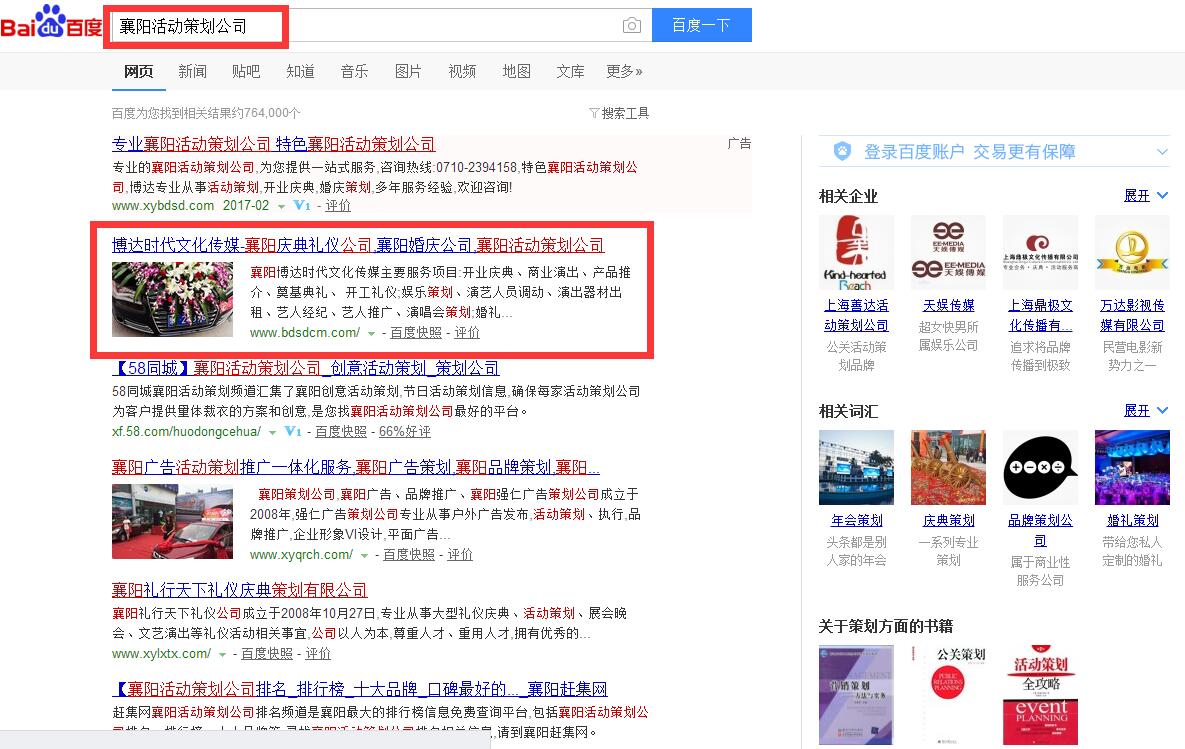Click the search tools filter icon
Screen dimensions: 1185x749
(594, 113)
